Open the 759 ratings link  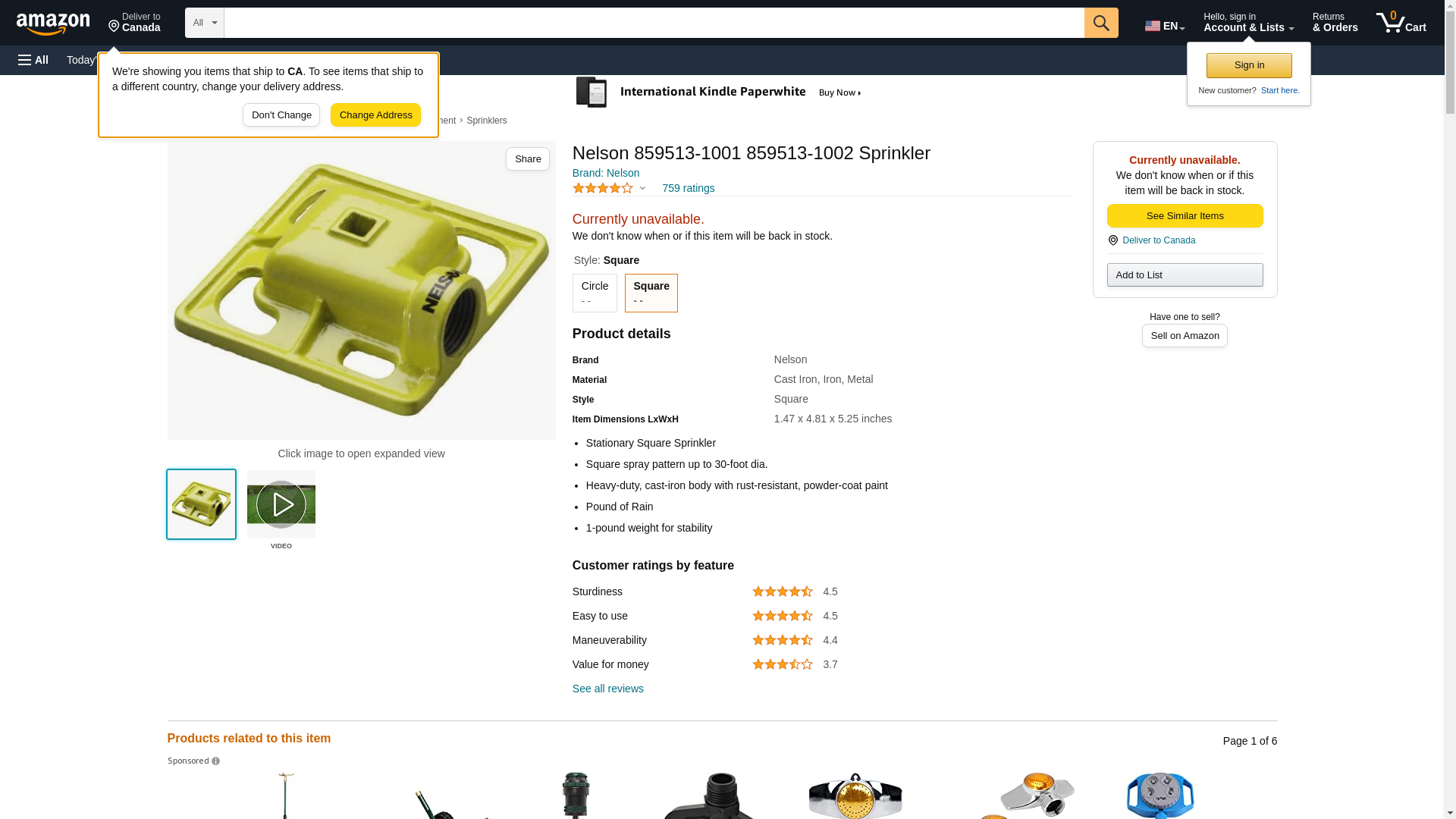click(688, 188)
